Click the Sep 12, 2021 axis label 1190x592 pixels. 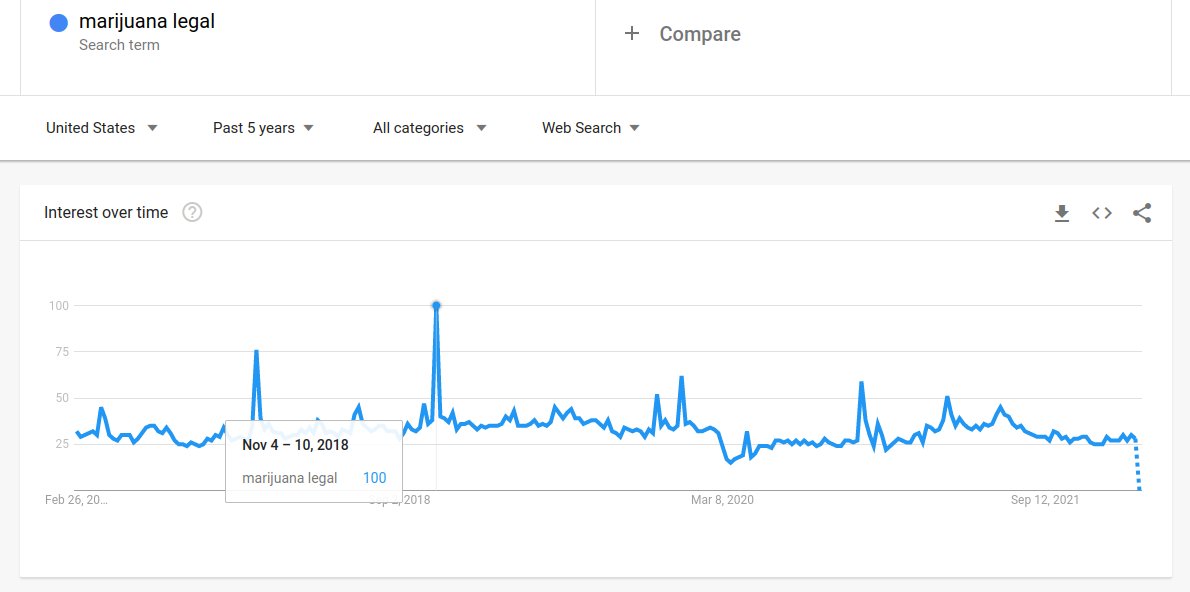coord(1045,500)
